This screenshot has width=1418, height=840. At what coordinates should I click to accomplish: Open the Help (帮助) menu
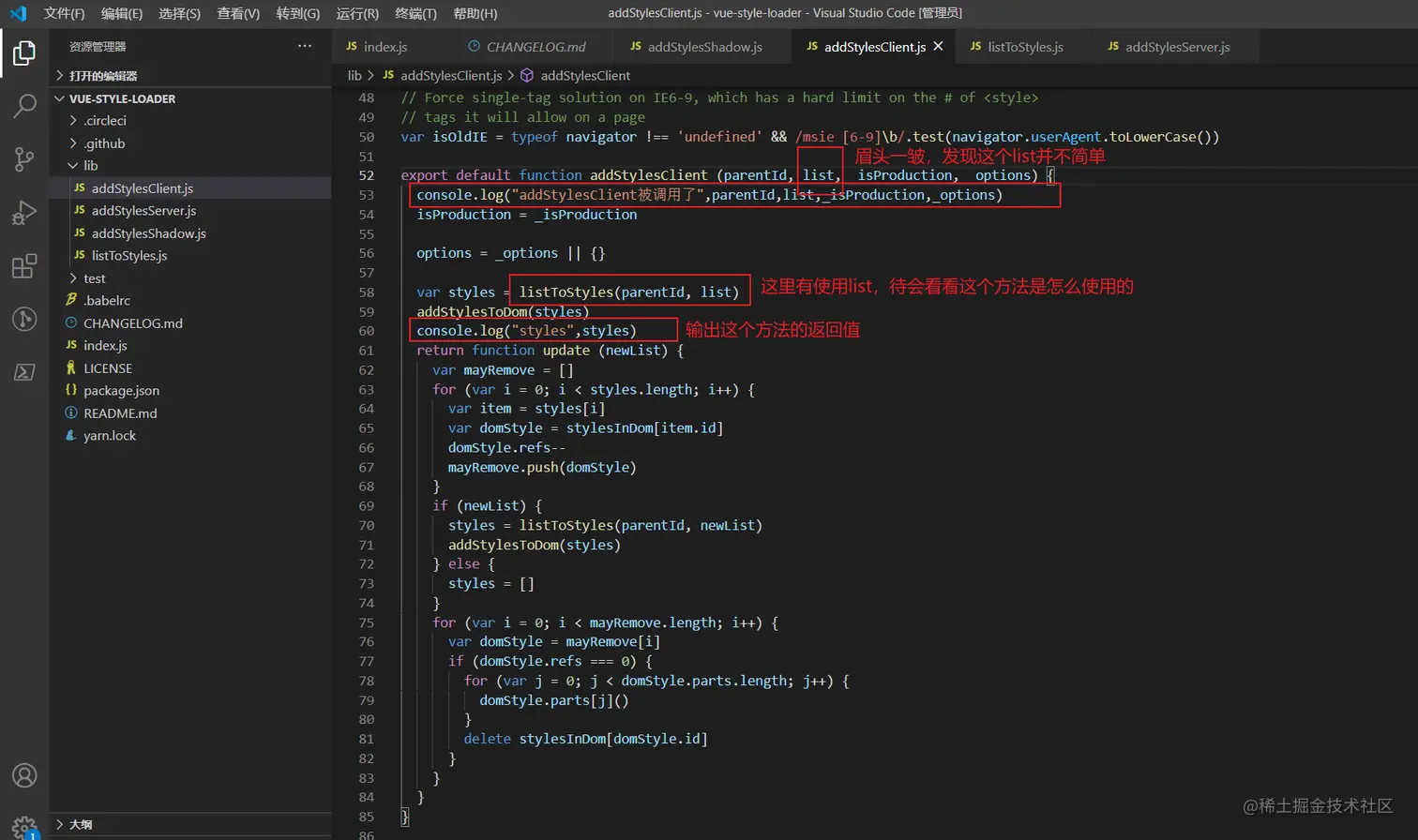(475, 13)
